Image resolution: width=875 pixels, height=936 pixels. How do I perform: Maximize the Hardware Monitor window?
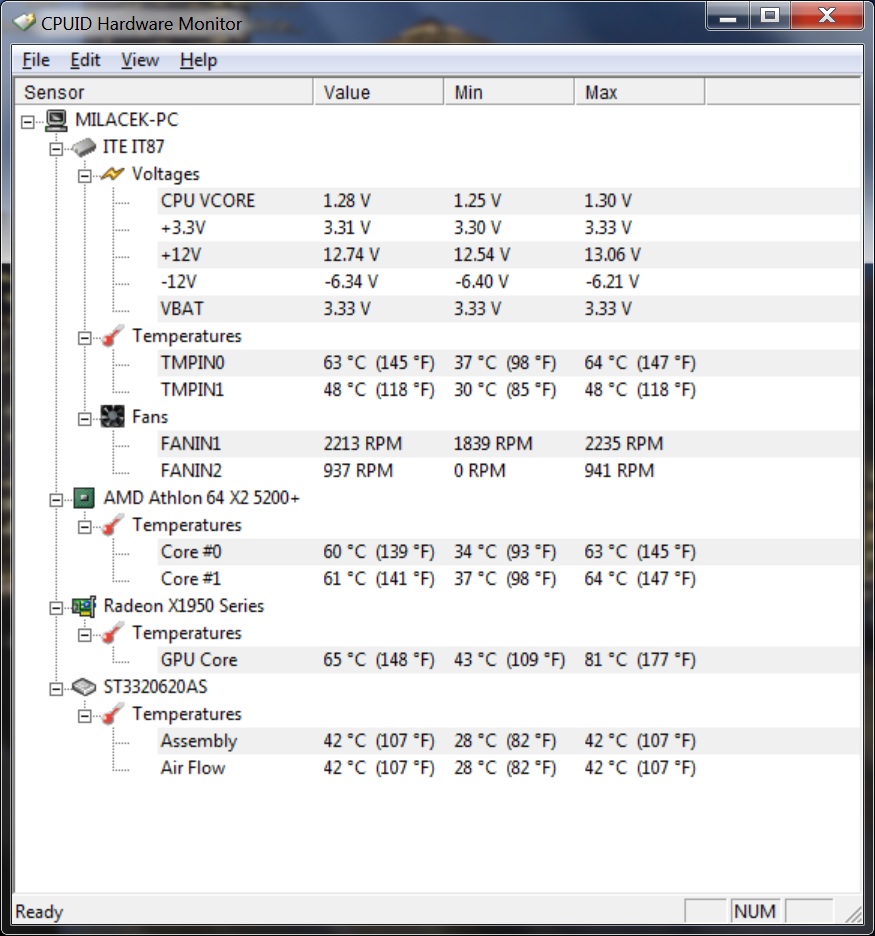point(770,16)
